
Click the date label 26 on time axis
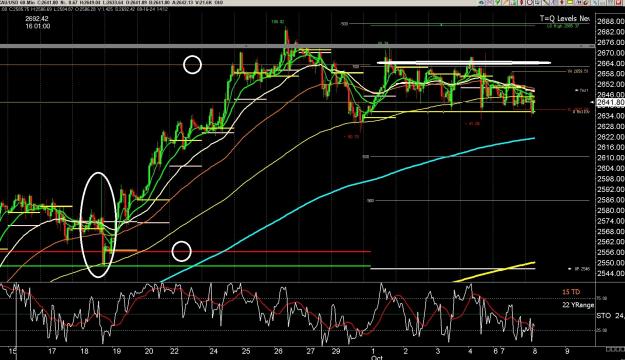click(278, 352)
